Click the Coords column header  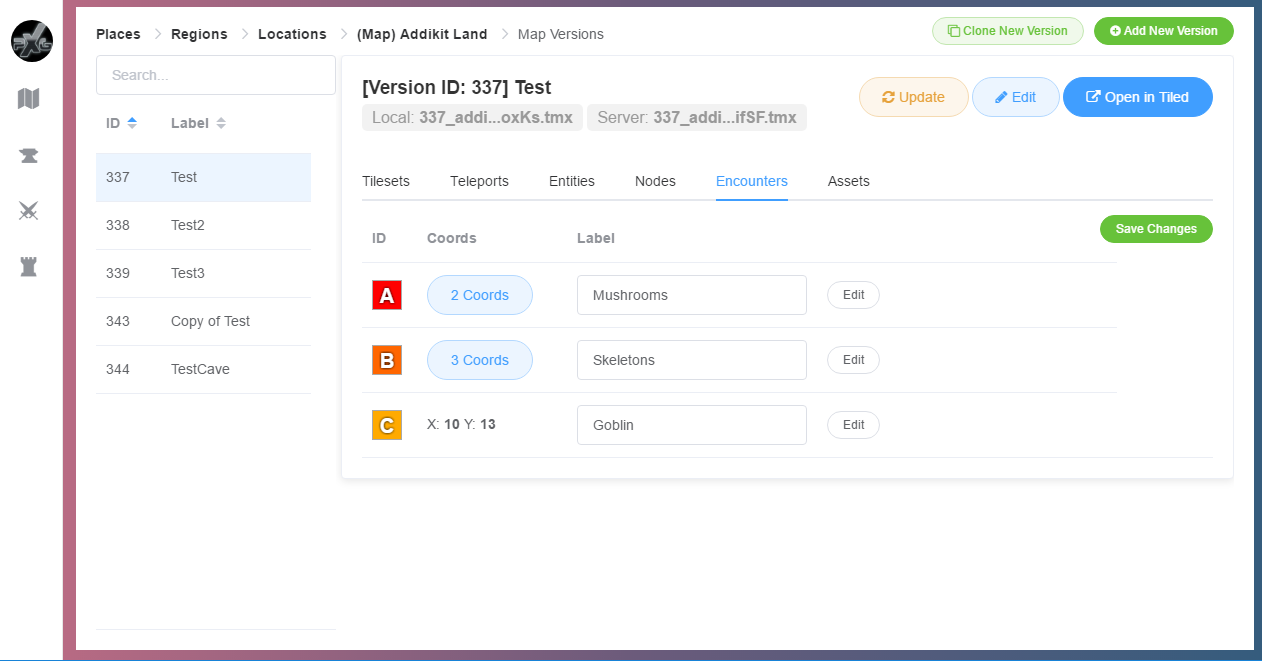tap(452, 238)
